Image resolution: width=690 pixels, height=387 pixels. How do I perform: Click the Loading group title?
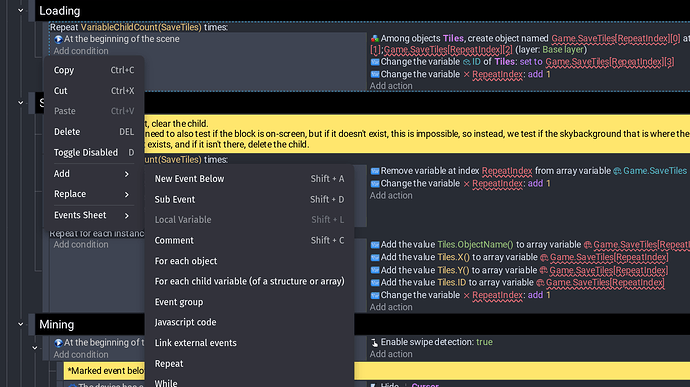59,11
